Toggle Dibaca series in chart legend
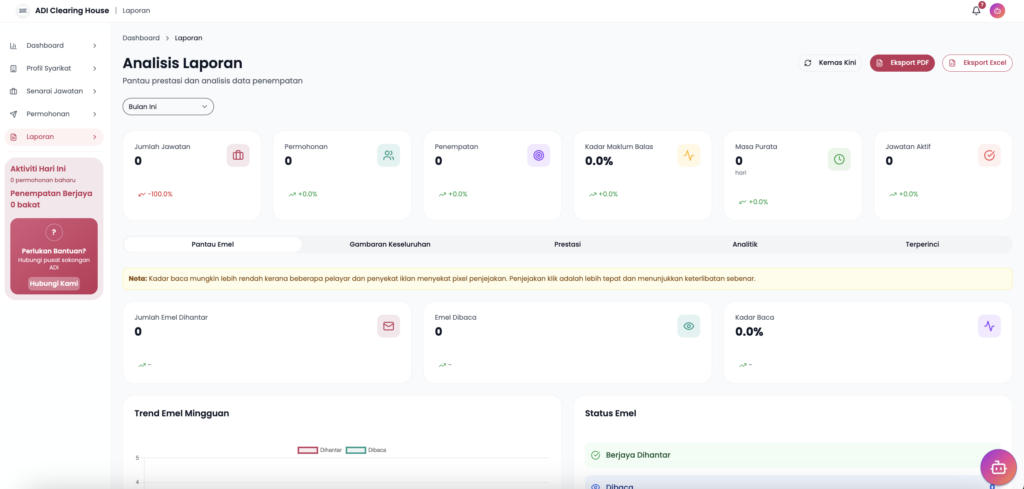 pos(367,450)
